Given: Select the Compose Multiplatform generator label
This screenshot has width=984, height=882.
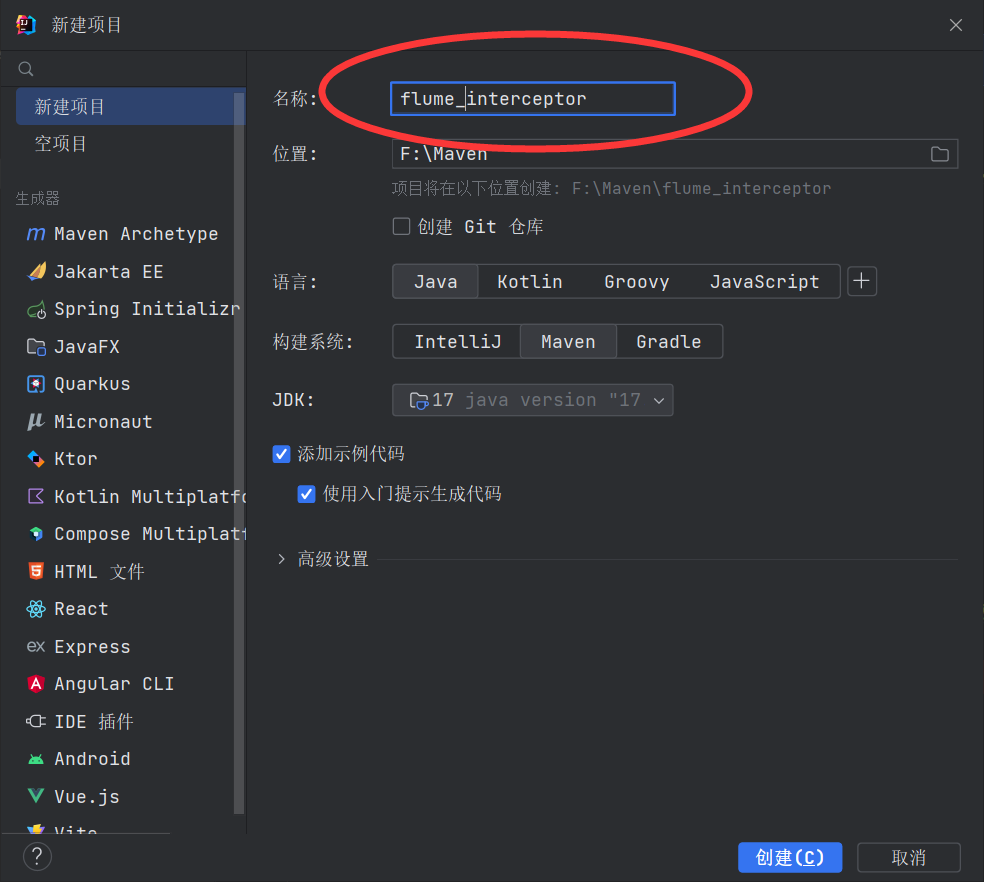Looking at the screenshot, I should coord(150,534).
